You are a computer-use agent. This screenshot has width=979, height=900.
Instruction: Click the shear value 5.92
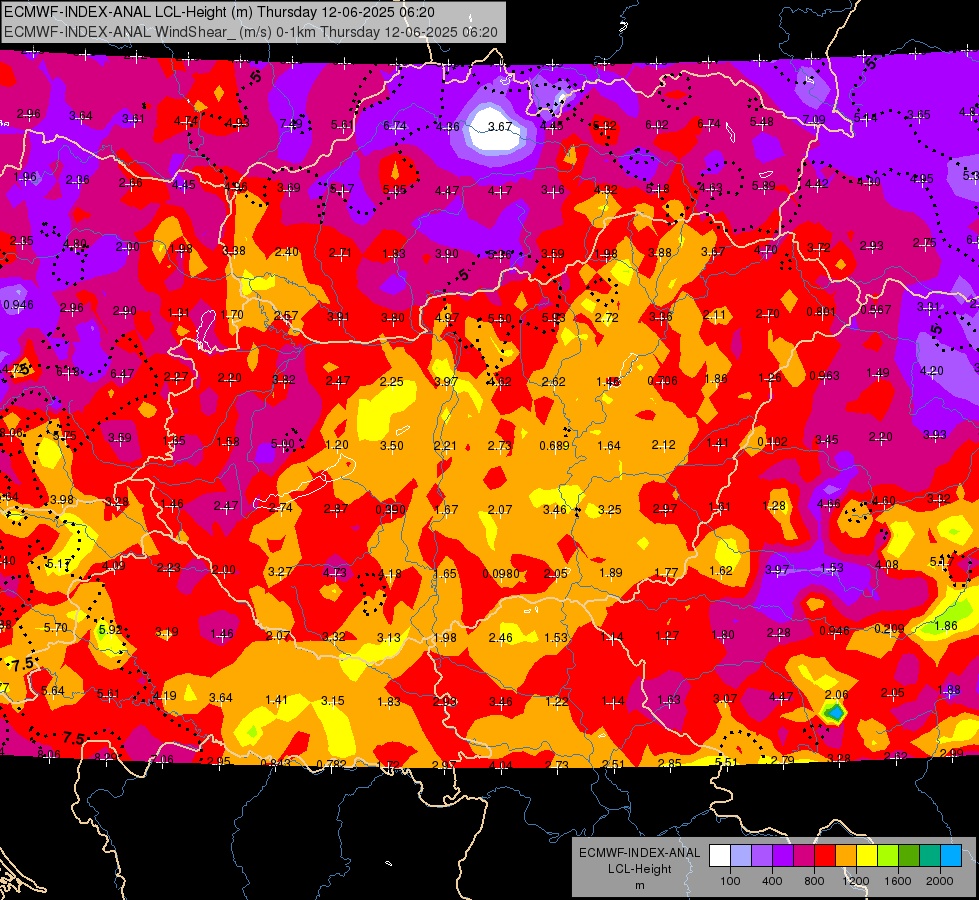[x=111, y=629]
